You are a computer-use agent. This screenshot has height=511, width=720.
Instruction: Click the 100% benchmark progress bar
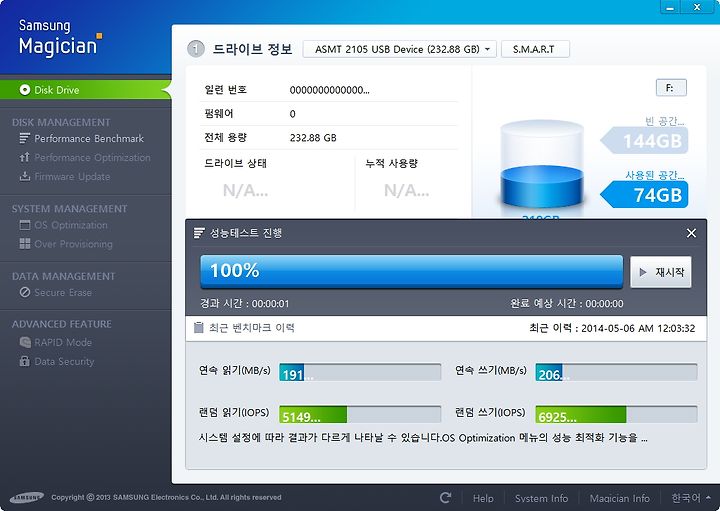(411, 271)
